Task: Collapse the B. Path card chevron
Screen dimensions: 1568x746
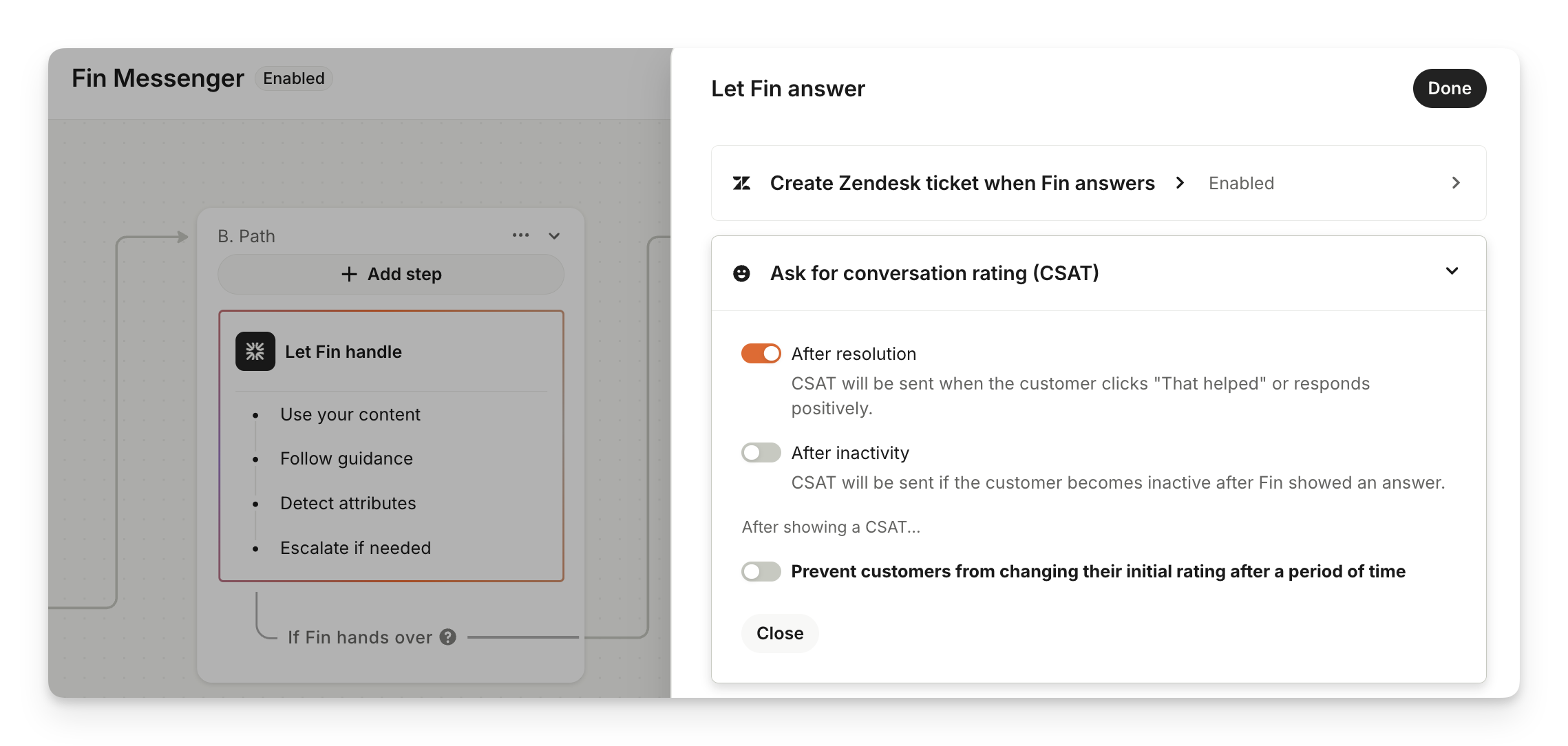Action: [554, 236]
